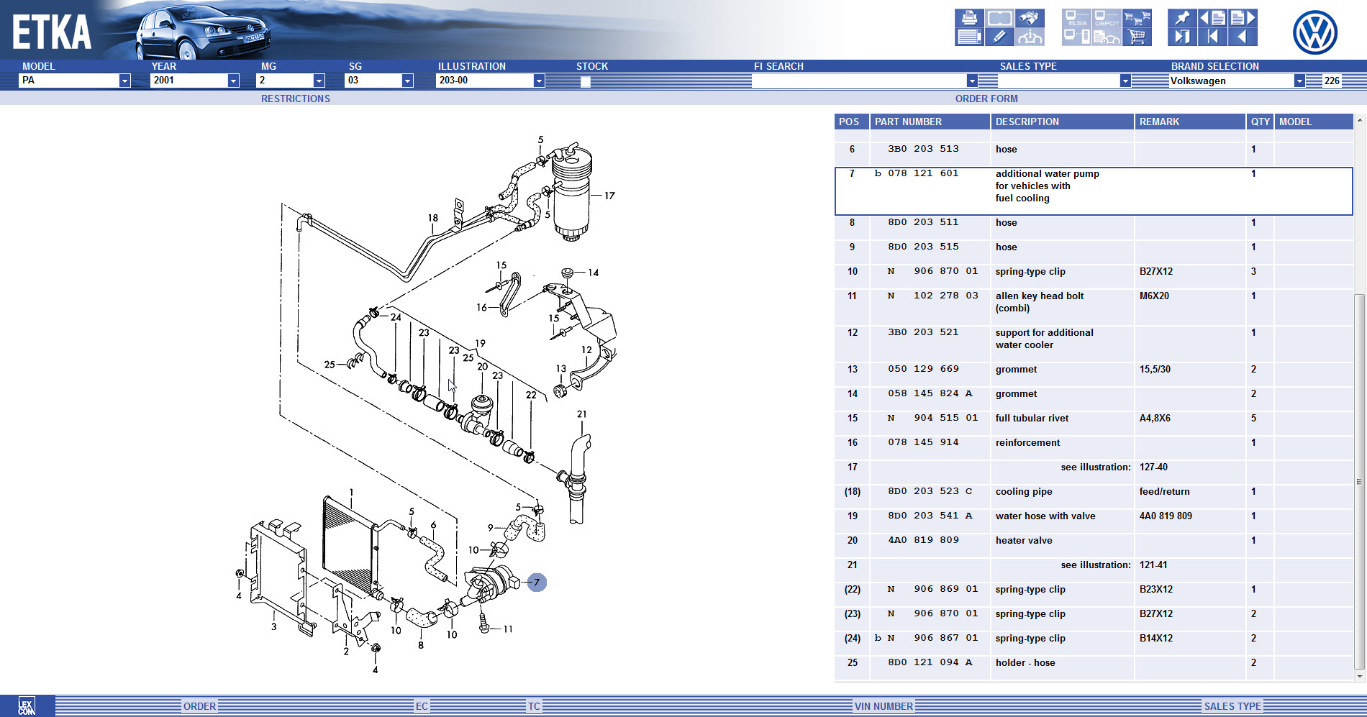The image size is (1367, 717).
Task: Toggle the STOCK checkbox
Action: [x=585, y=81]
